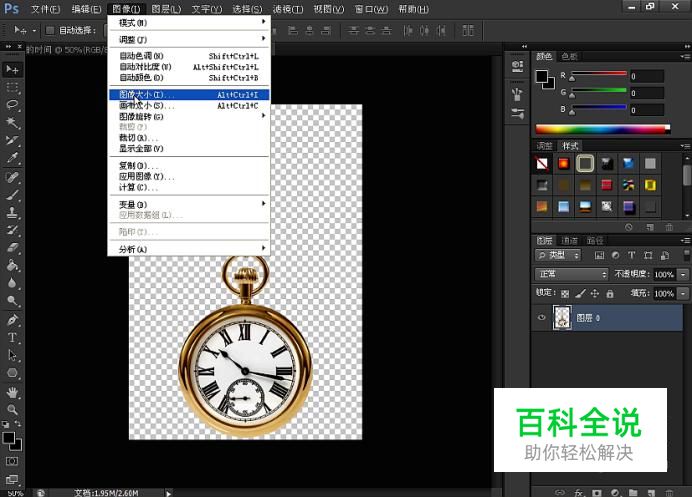Toggle lock all padlock icon
This screenshot has width=692, height=497.
610,294
